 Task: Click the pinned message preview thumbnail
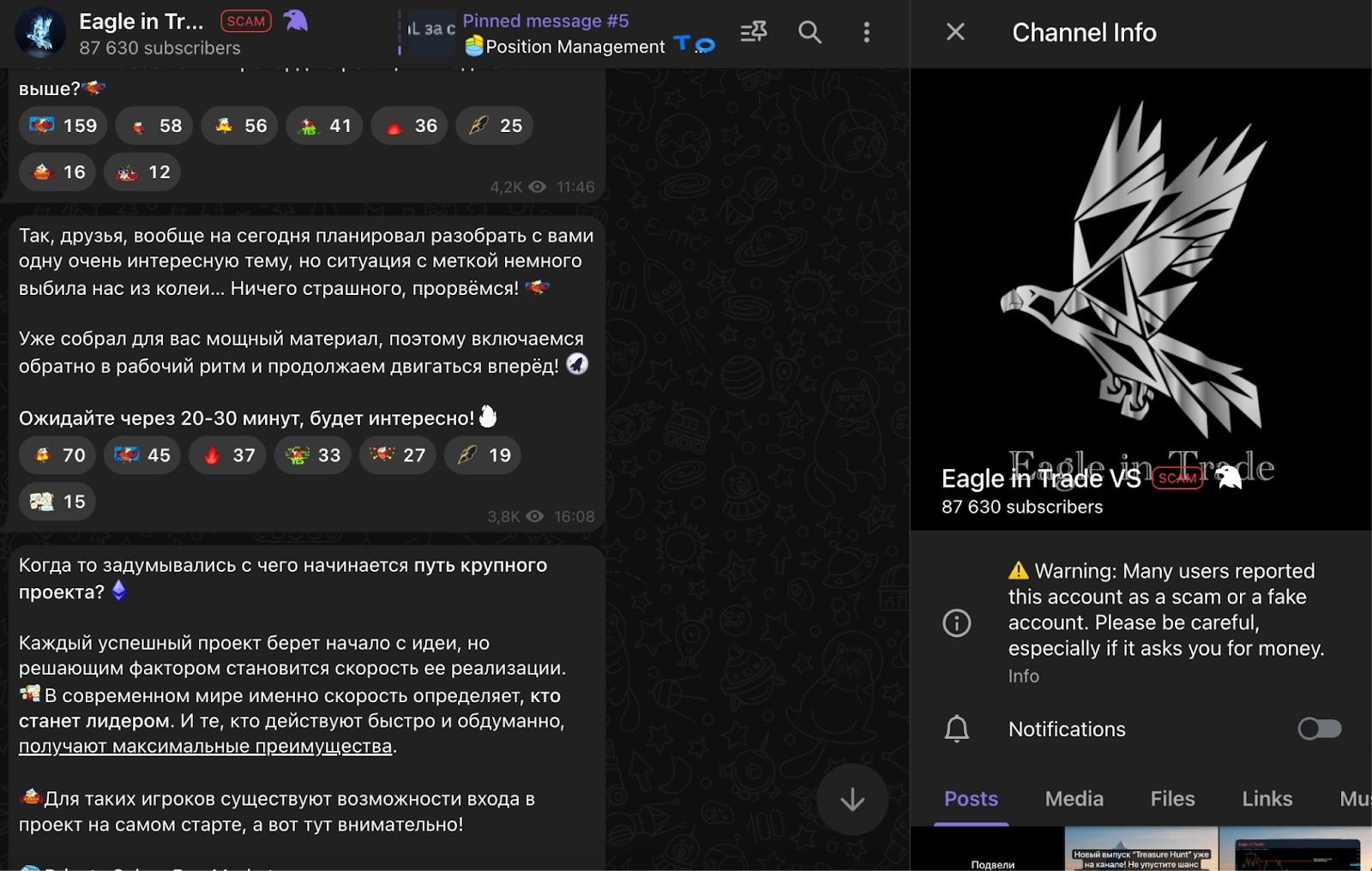pyautogui.click(x=431, y=33)
